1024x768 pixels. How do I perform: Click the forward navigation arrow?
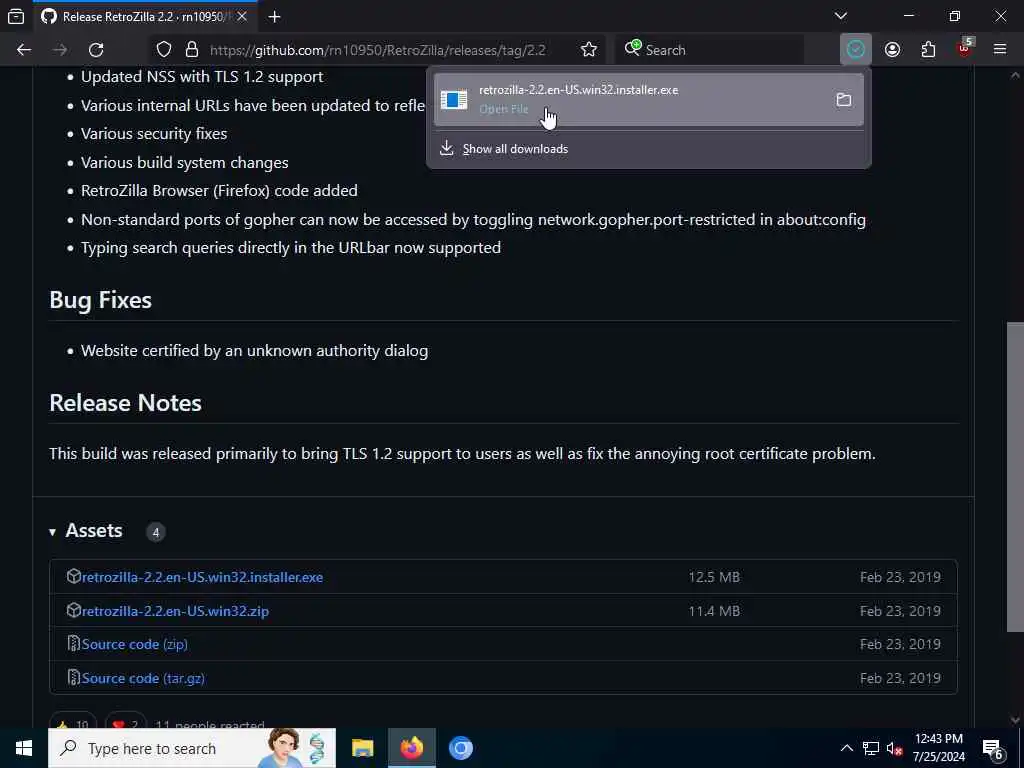(x=60, y=50)
